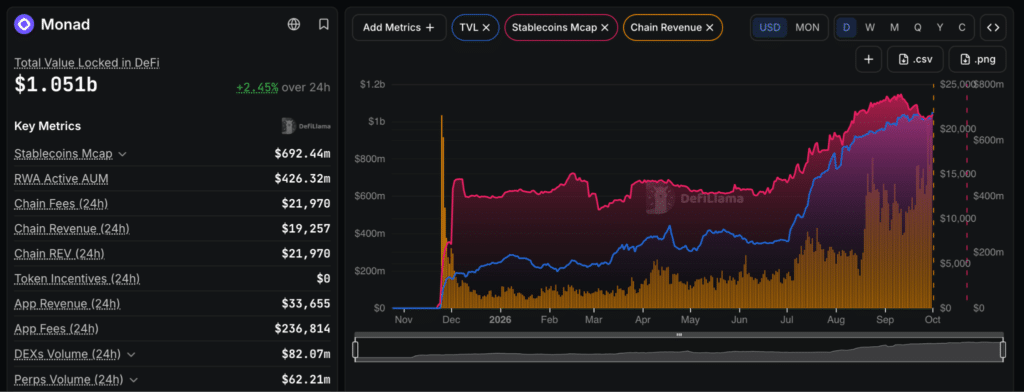
Task: Click the Token Incentives (24h) label
Action: (x=77, y=279)
